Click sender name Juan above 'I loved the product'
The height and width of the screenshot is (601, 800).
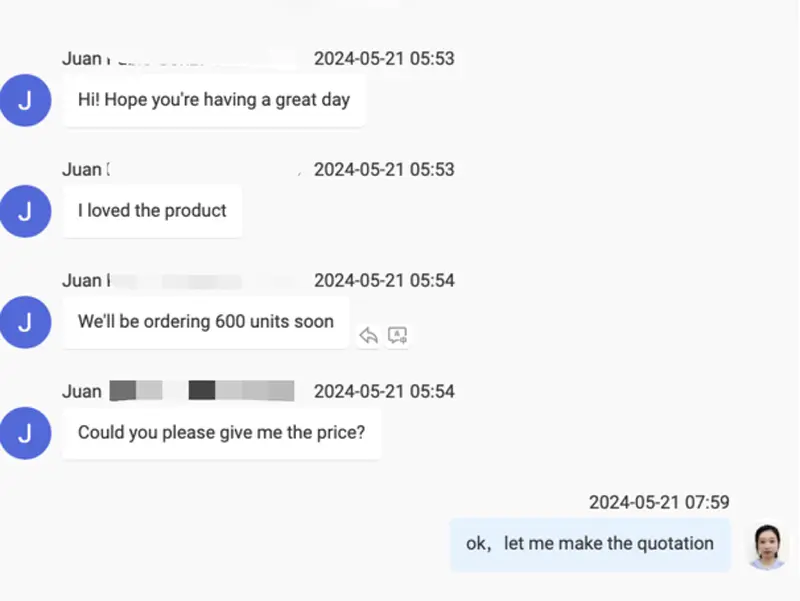(82, 170)
